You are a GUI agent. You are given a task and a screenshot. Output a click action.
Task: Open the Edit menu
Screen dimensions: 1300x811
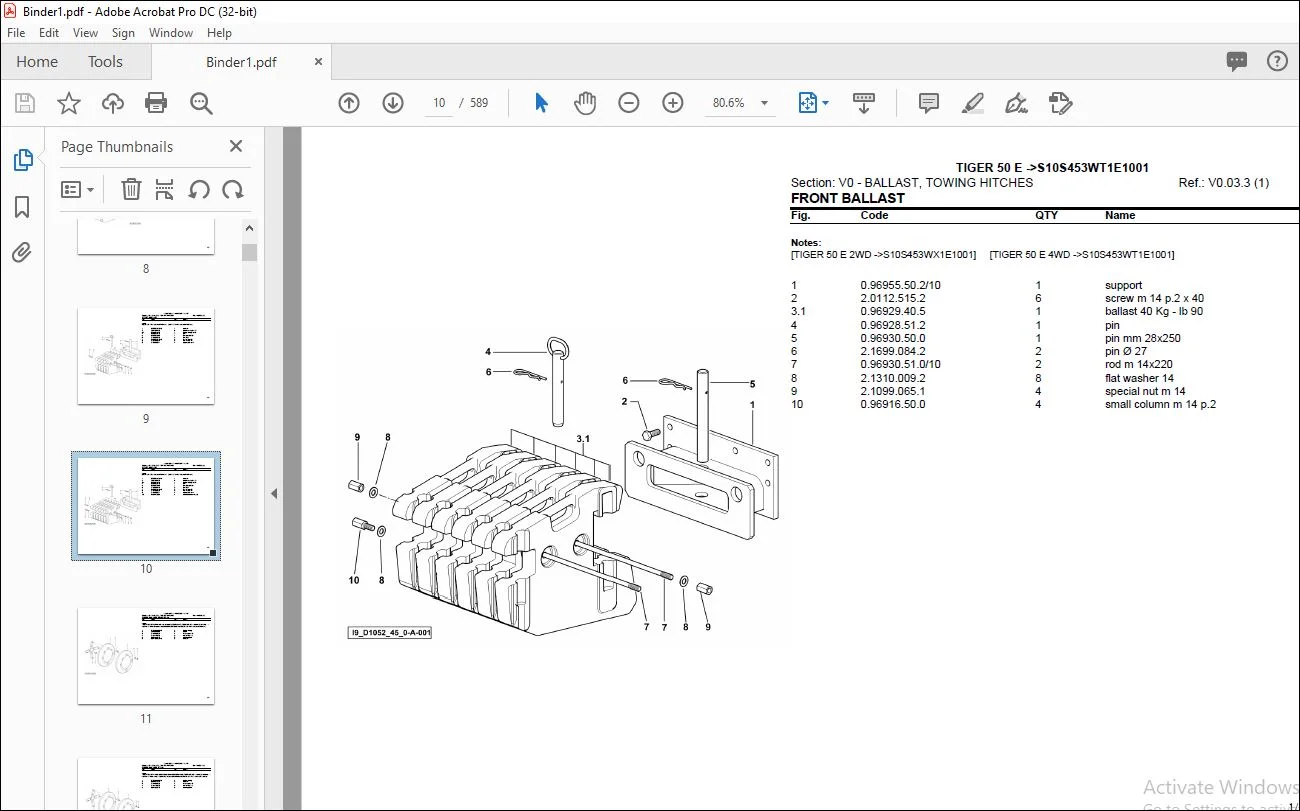(x=49, y=33)
